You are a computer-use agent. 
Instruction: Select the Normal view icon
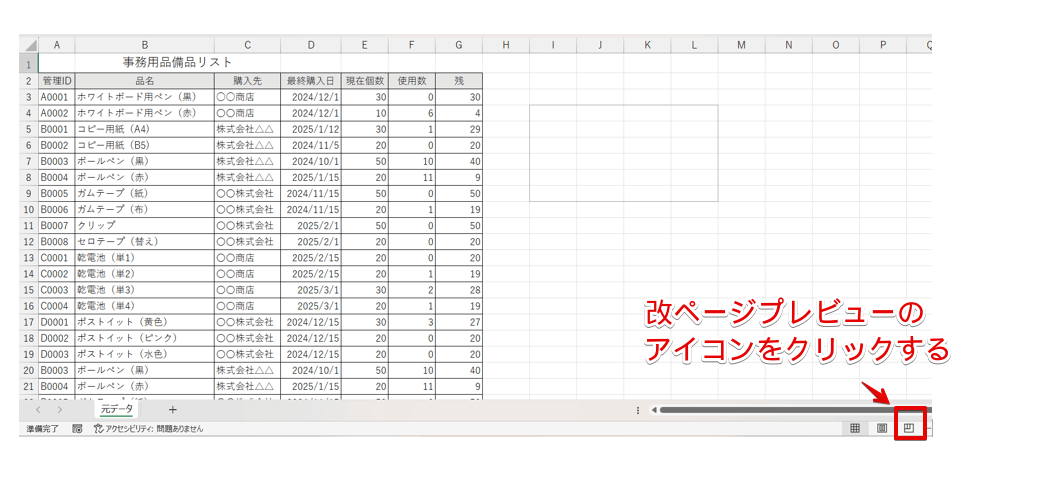(854, 428)
